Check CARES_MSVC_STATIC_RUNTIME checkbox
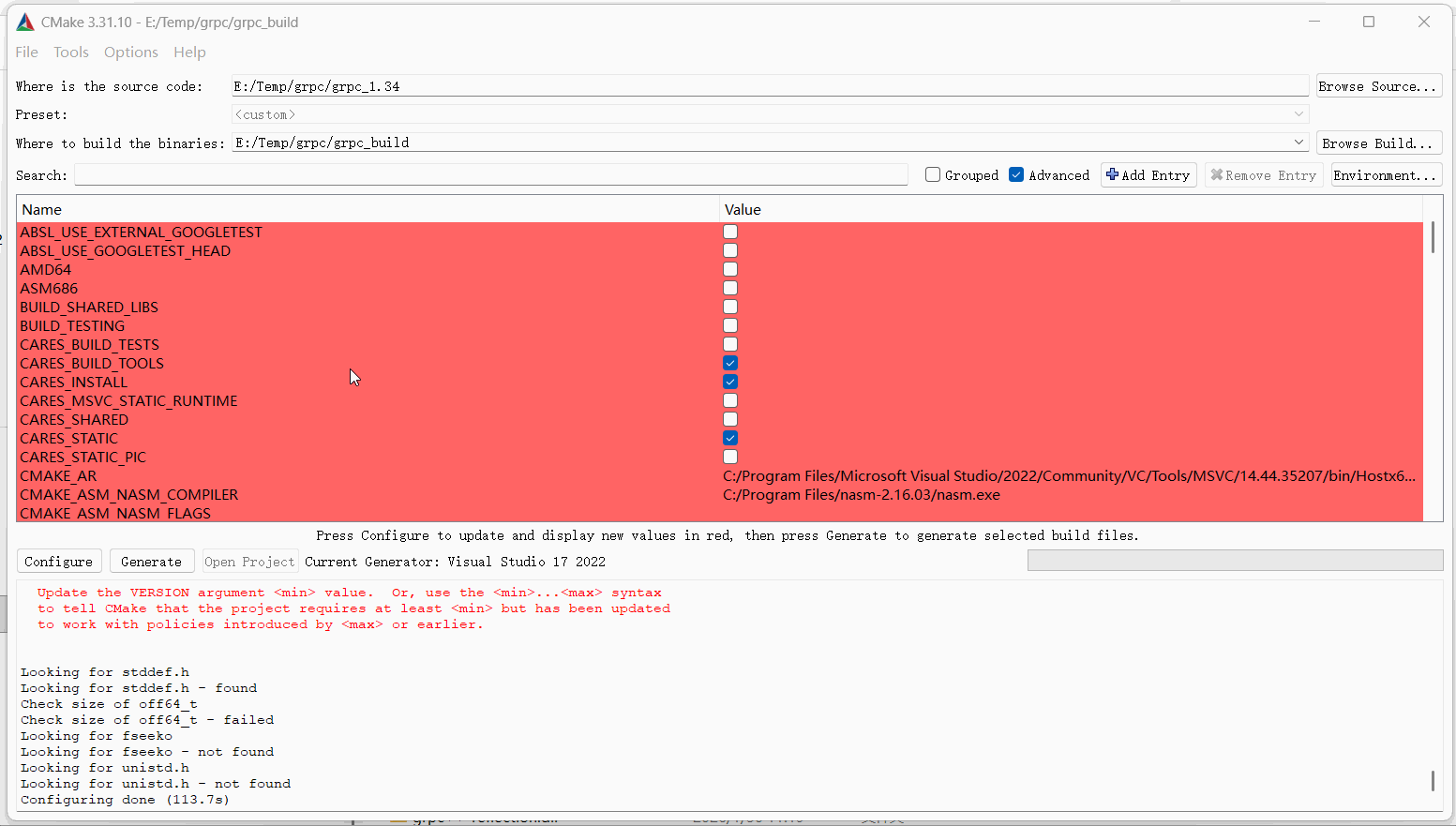Screen dimensions: 1456x826 pos(730,400)
